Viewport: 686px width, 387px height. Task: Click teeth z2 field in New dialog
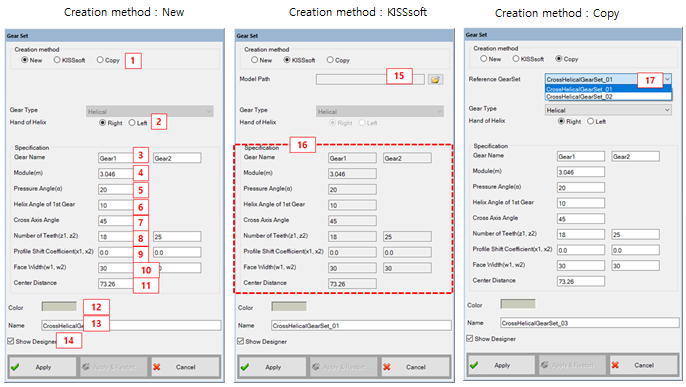tap(177, 237)
